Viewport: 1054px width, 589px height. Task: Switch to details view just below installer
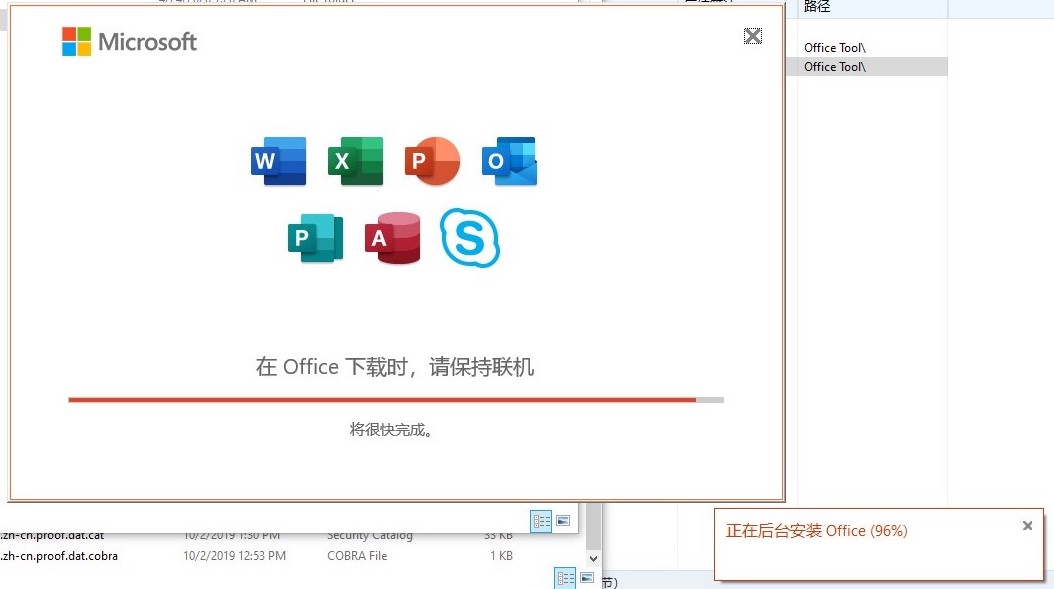[x=541, y=521]
